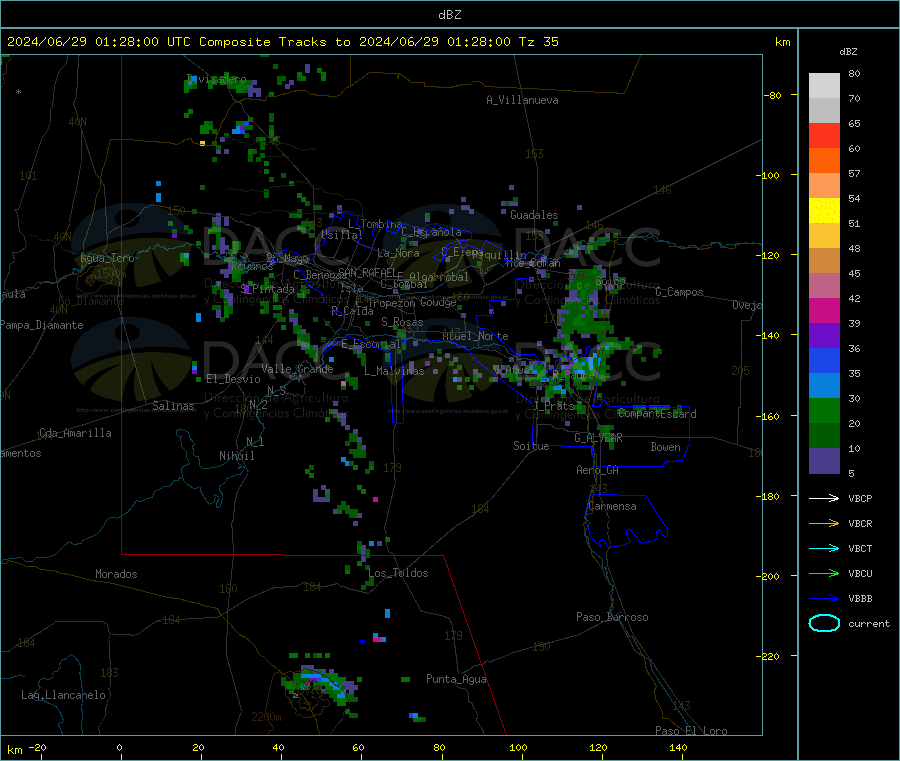900x761 pixels.
Task: Click the 'Cda_Amarilla' map label
Action: pyautogui.click(x=75, y=433)
